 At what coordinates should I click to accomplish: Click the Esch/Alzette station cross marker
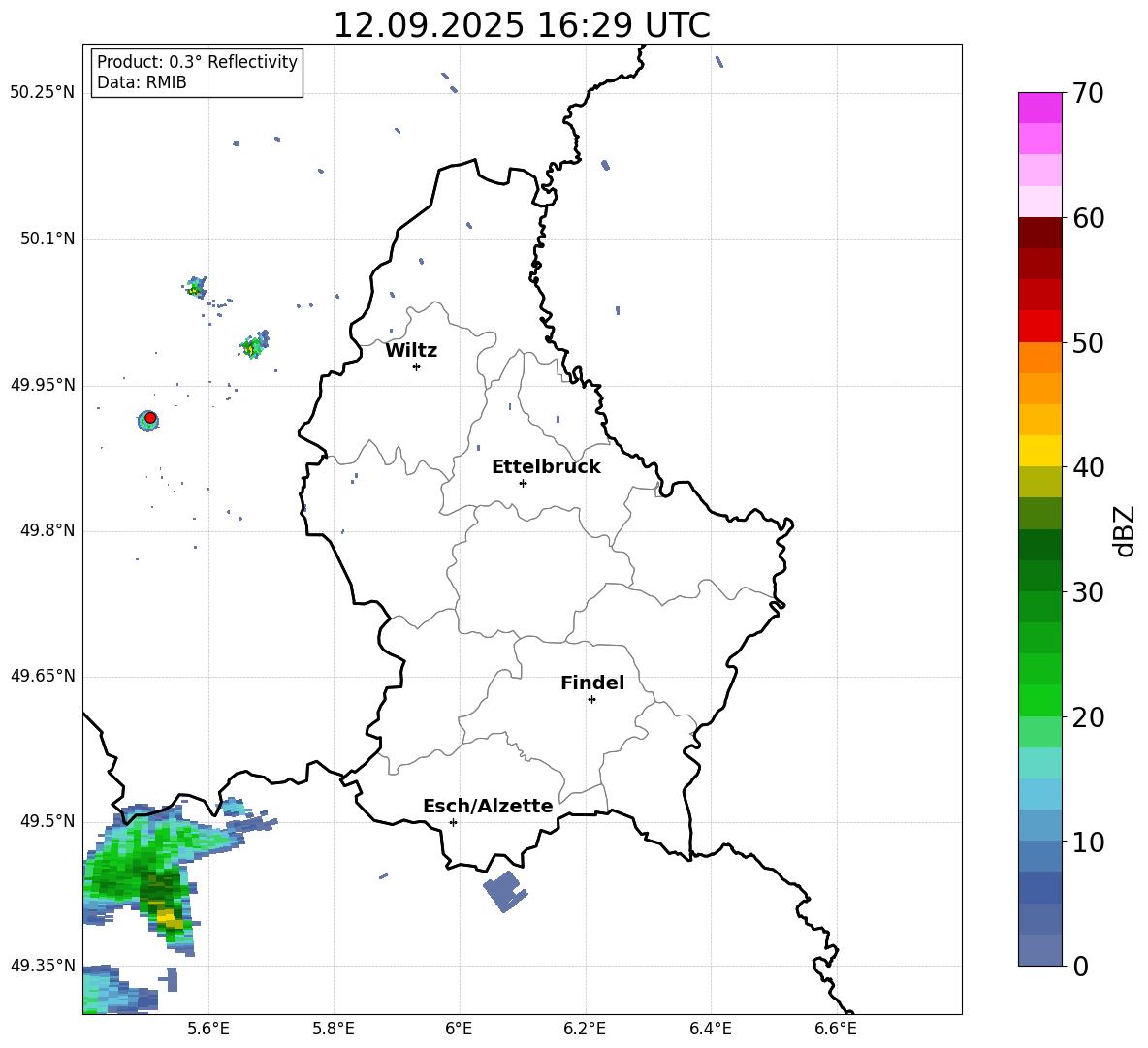pyautogui.click(x=453, y=822)
